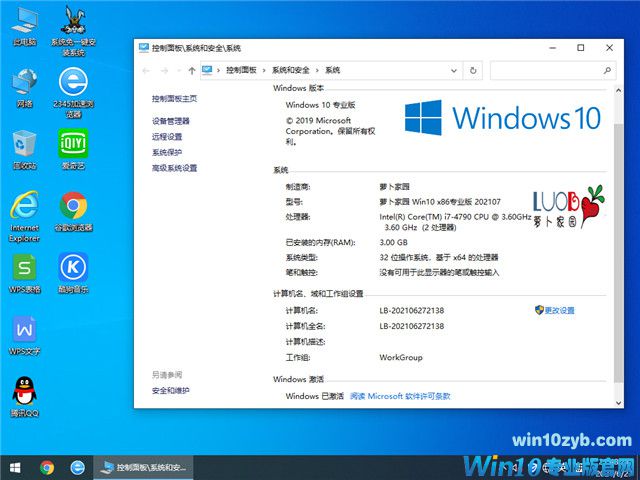Read the Microsoft 软件许可条款 link

[400, 396]
